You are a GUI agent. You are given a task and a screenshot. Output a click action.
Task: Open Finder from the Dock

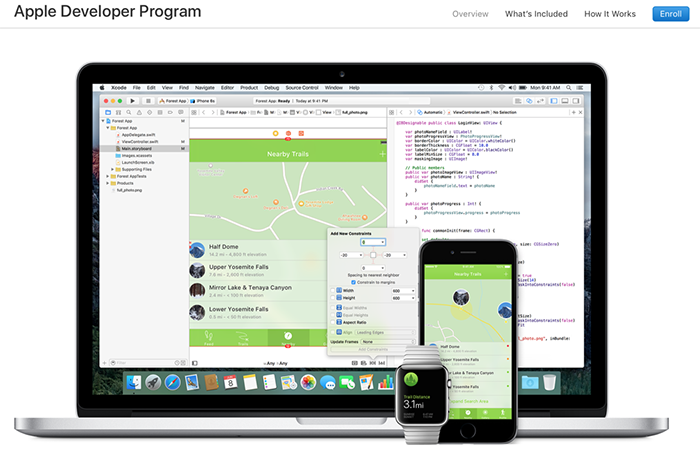pyautogui.click(x=134, y=383)
